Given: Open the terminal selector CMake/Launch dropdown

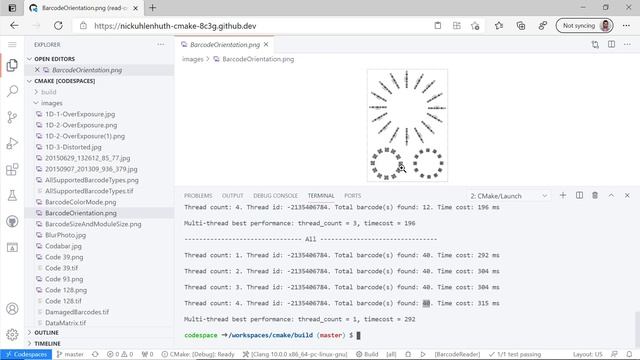Looking at the screenshot, I should pos(509,196).
